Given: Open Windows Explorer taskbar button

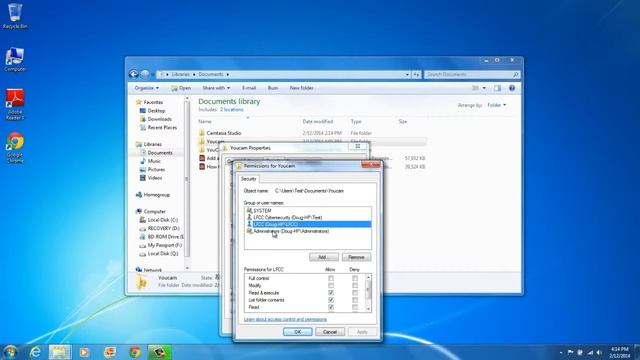Looking at the screenshot, I should click(x=60, y=352).
